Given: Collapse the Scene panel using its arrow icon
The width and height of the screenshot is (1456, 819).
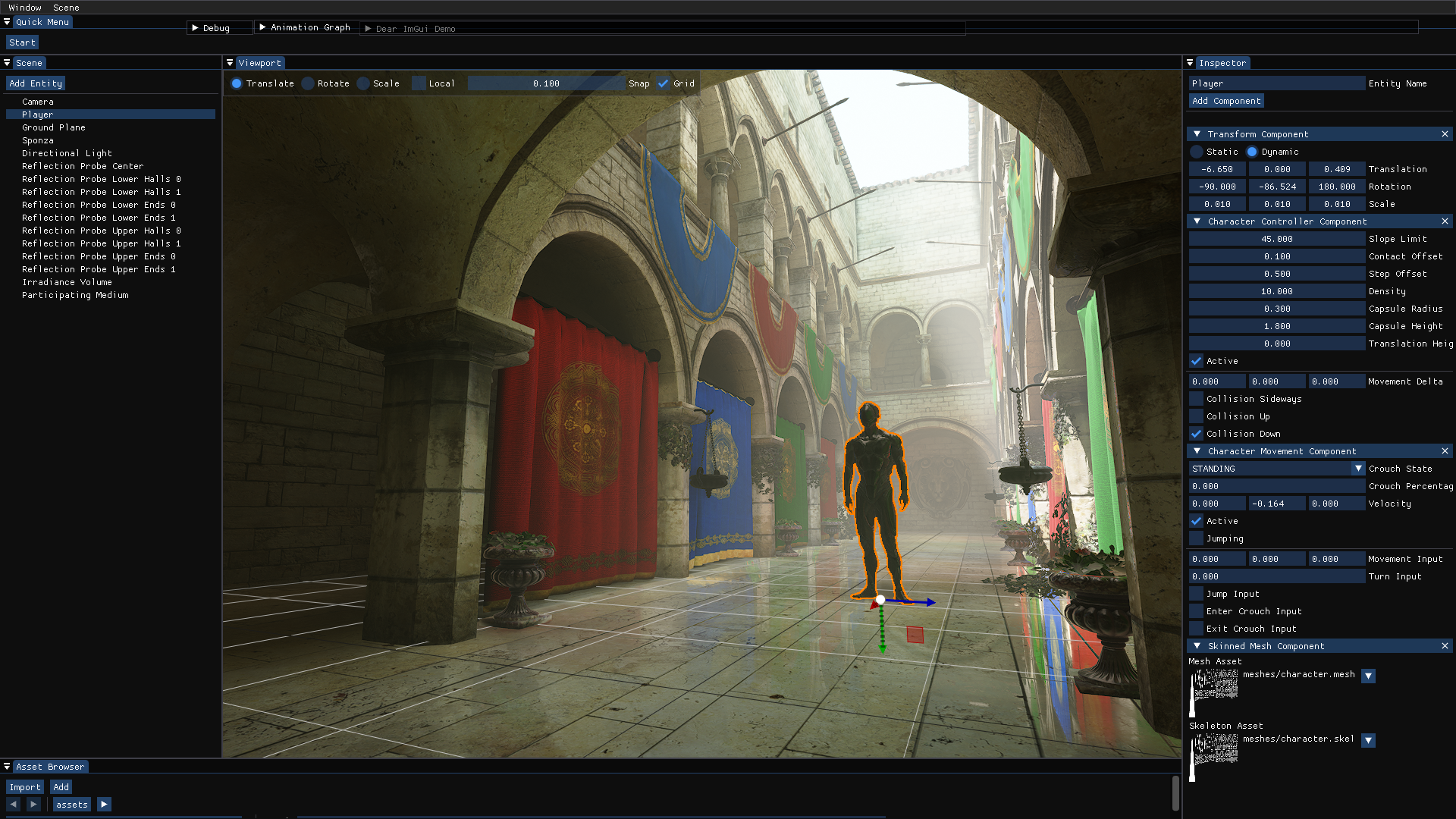Looking at the screenshot, I should point(6,63).
